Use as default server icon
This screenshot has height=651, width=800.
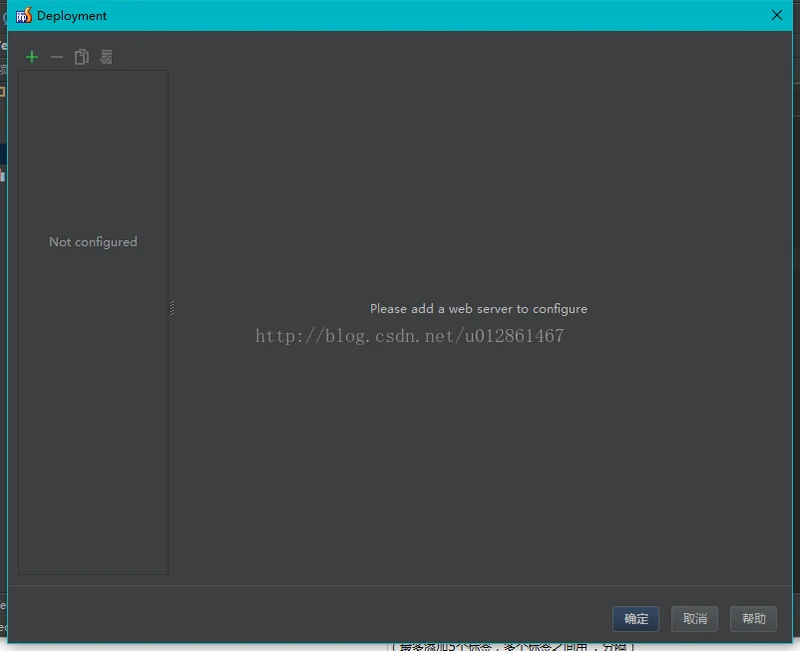(106, 57)
